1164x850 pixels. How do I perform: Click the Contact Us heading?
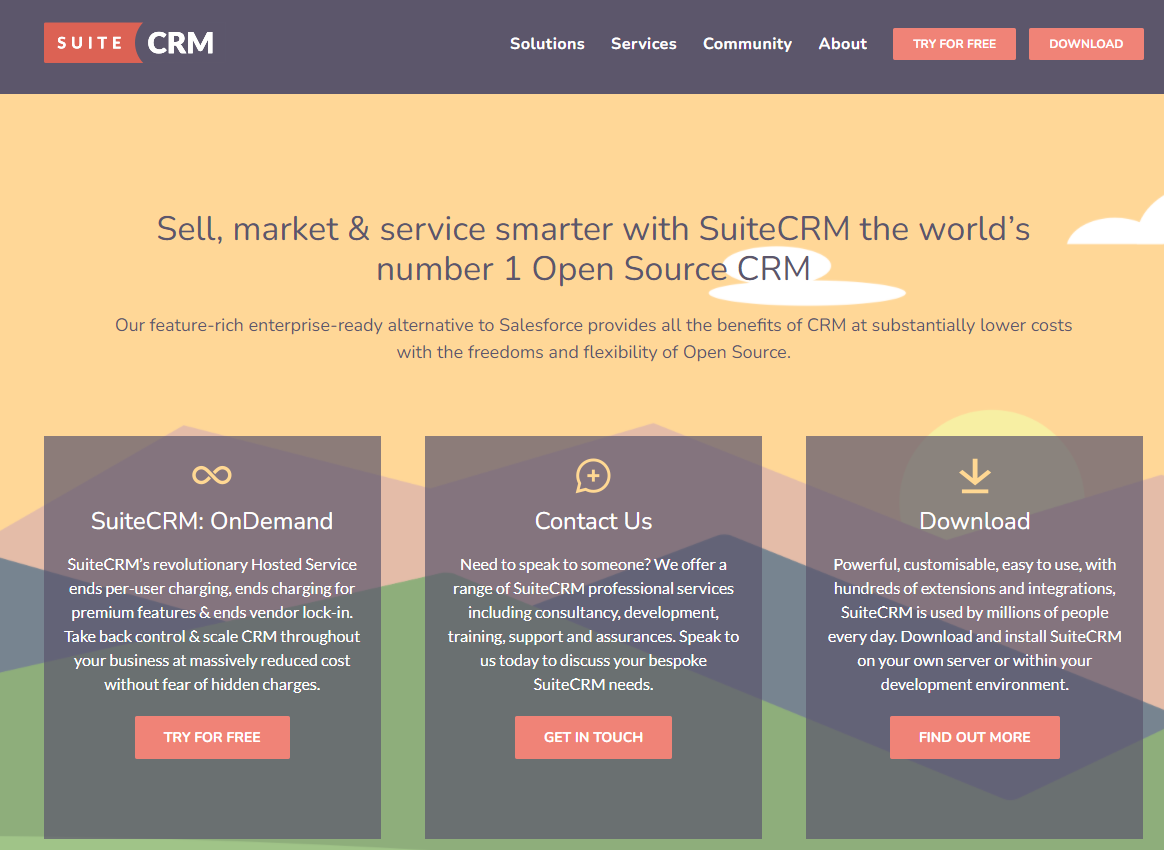pos(593,521)
